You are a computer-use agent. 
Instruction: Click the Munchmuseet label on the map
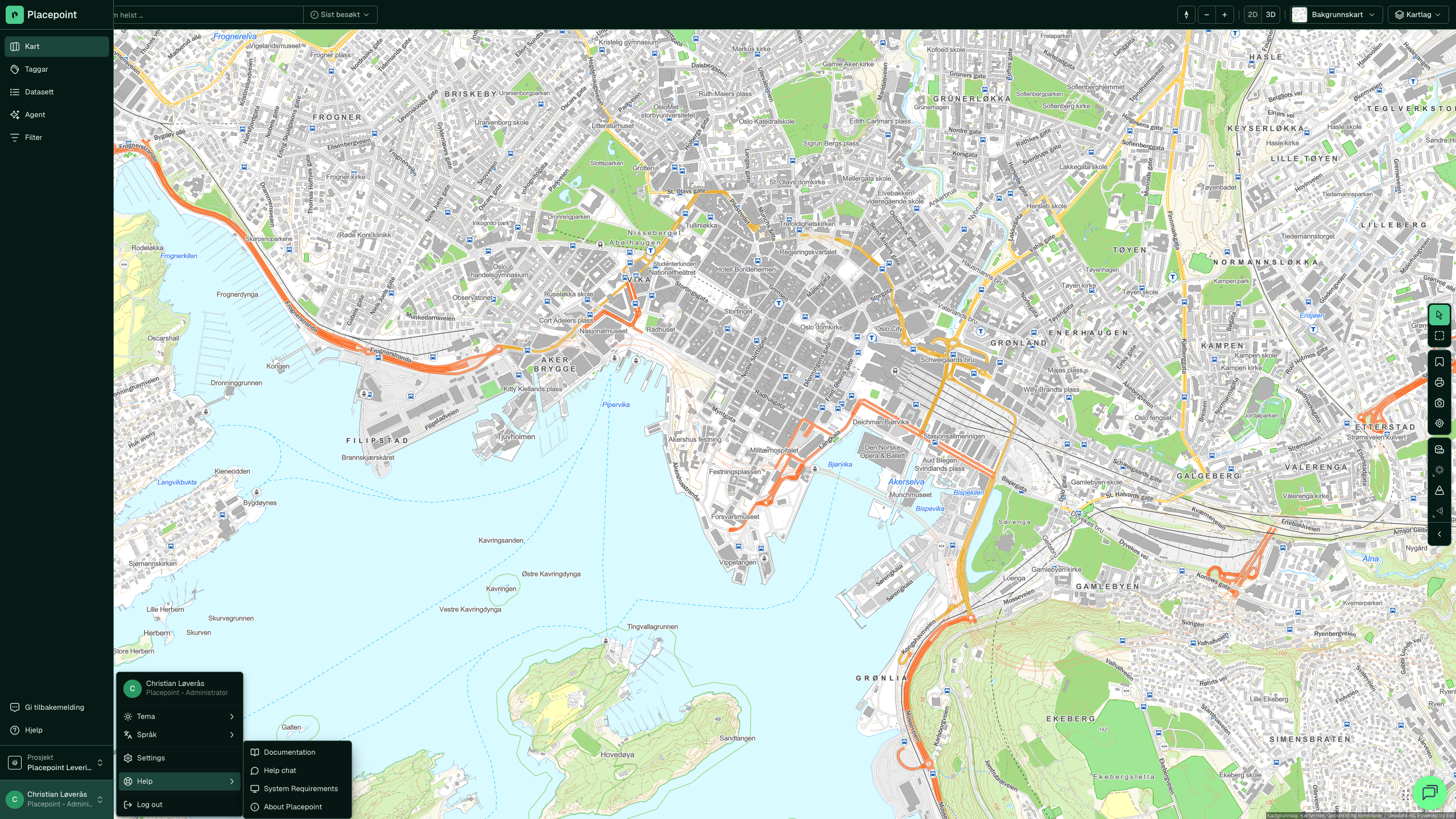(x=910, y=495)
